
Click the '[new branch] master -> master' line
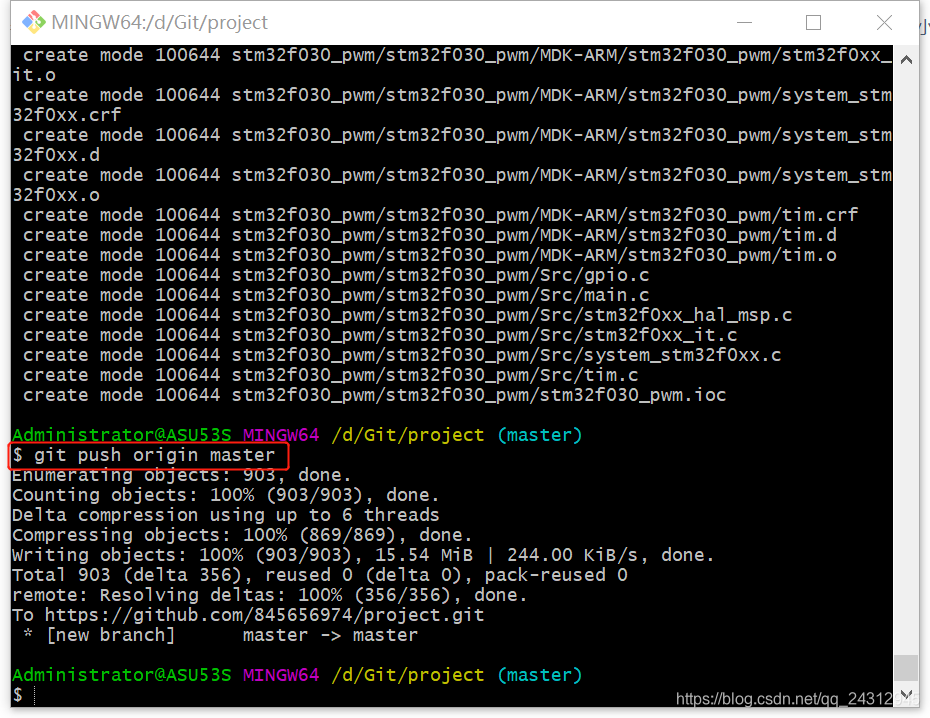coord(221,635)
